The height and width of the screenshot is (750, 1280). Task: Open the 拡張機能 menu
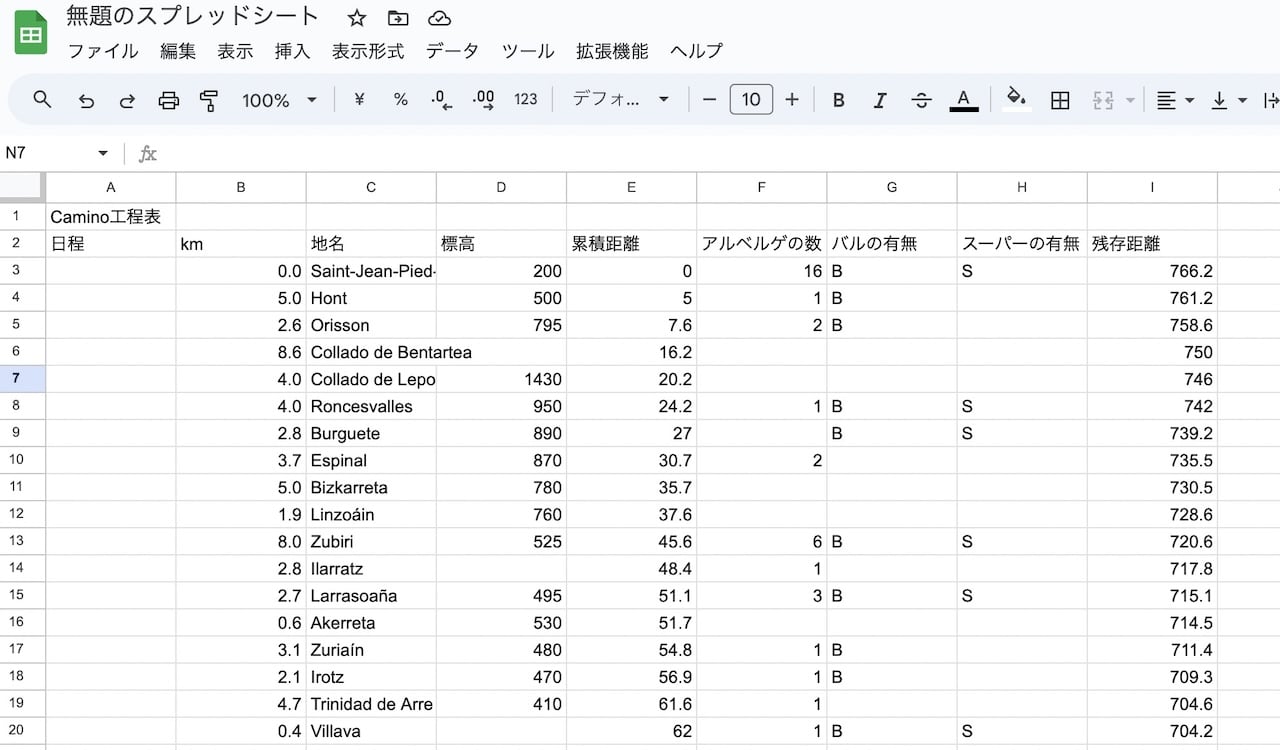(612, 51)
